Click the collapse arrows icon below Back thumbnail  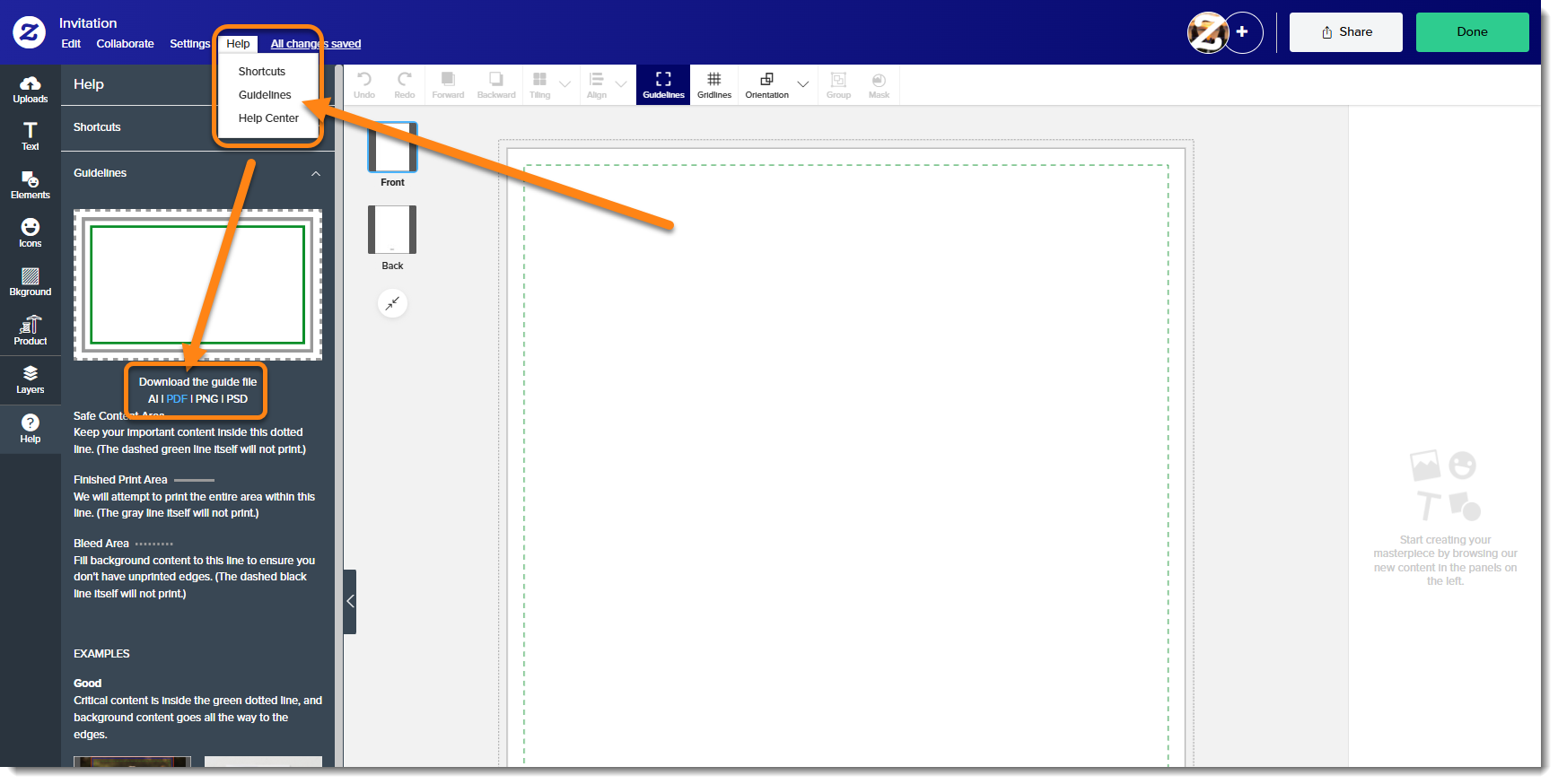[392, 304]
